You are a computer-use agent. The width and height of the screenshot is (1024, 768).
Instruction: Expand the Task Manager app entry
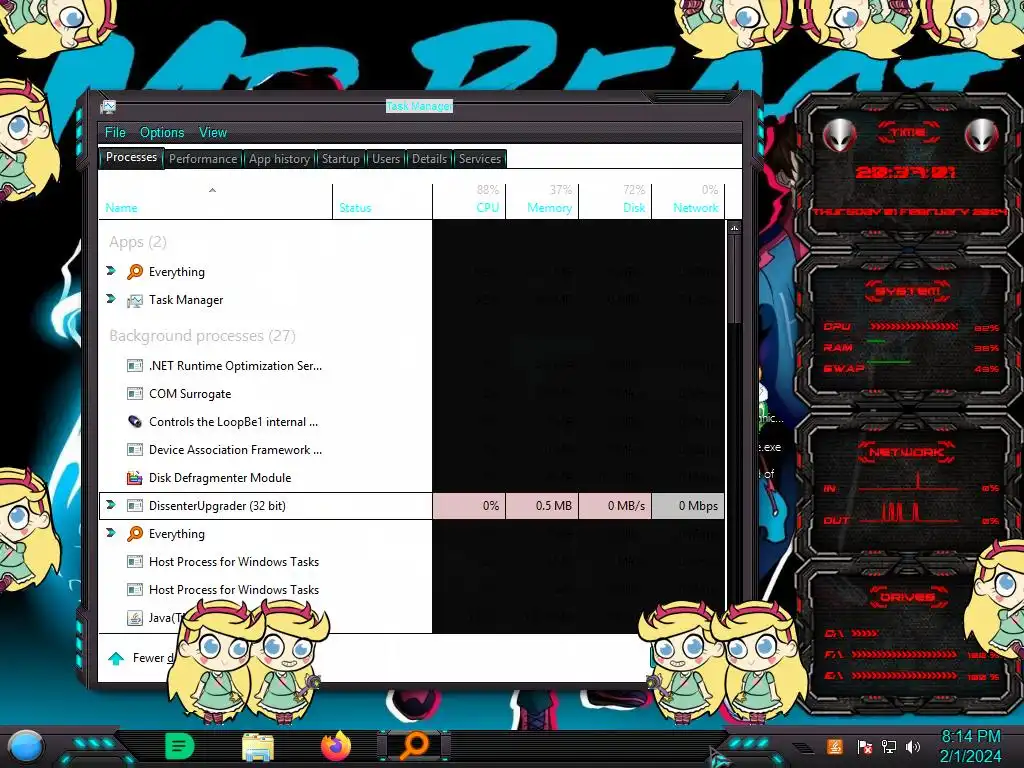[x=111, y=298]
